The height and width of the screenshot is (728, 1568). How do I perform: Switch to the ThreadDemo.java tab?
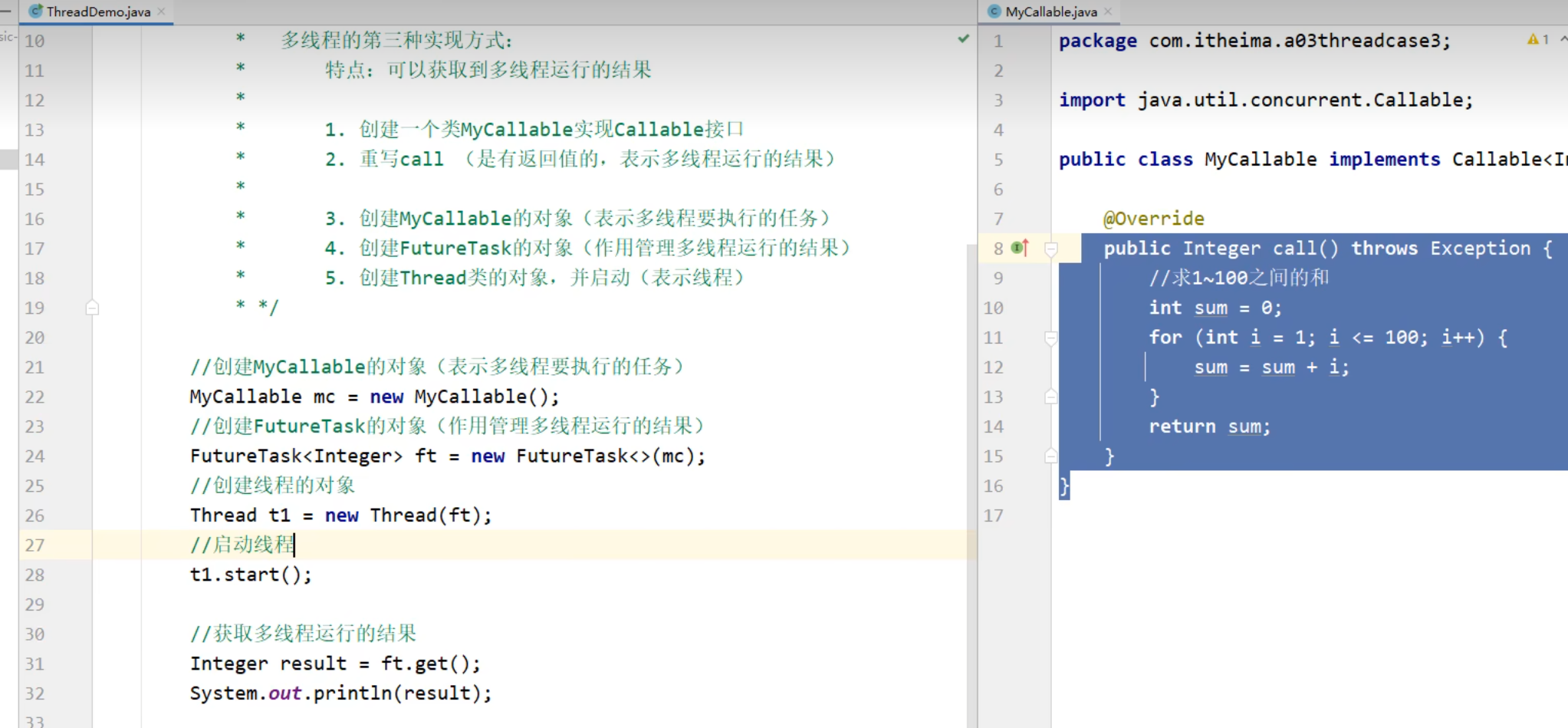[x=98, y=12]
